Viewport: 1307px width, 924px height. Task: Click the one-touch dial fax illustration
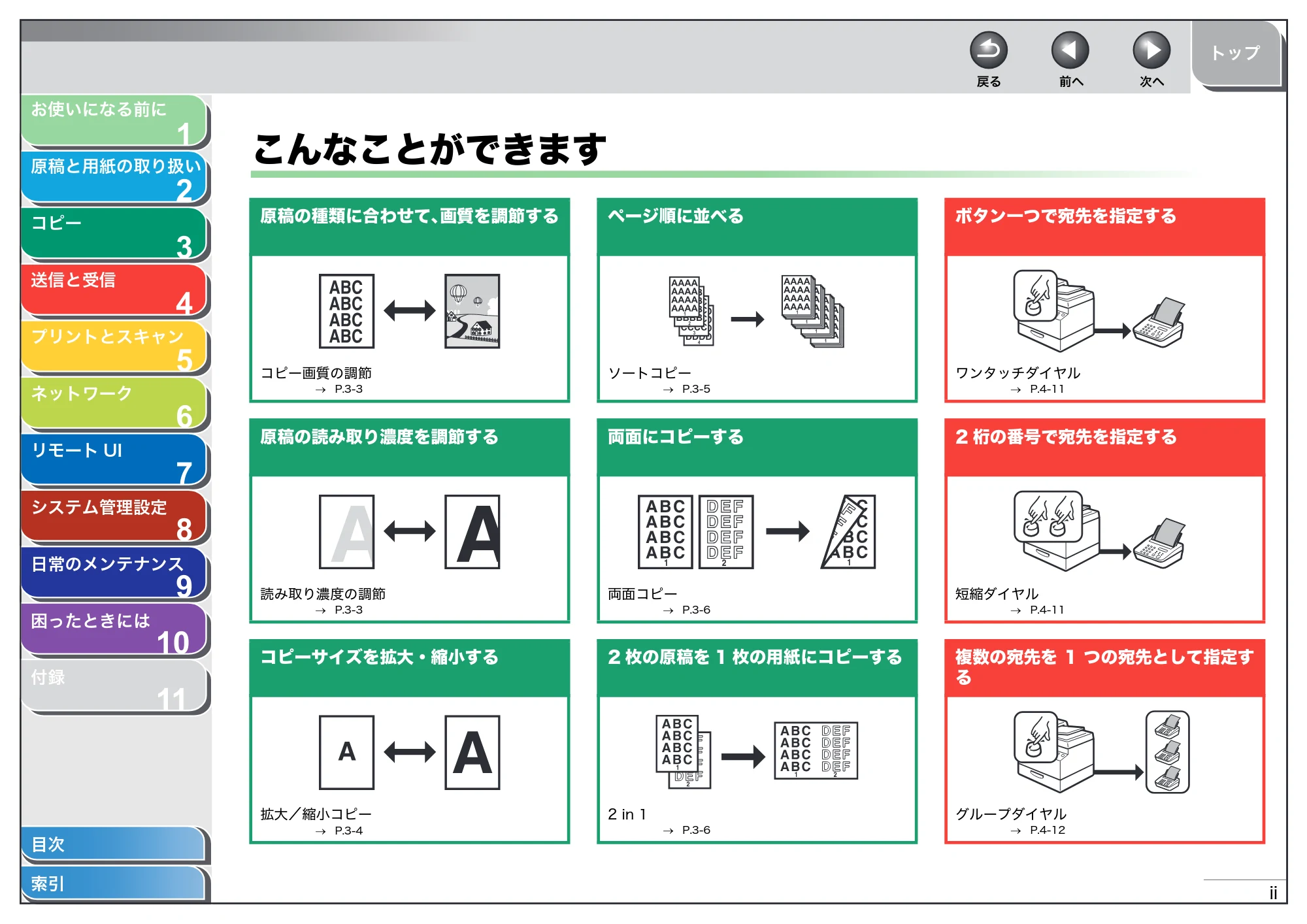pos(1099,310)
